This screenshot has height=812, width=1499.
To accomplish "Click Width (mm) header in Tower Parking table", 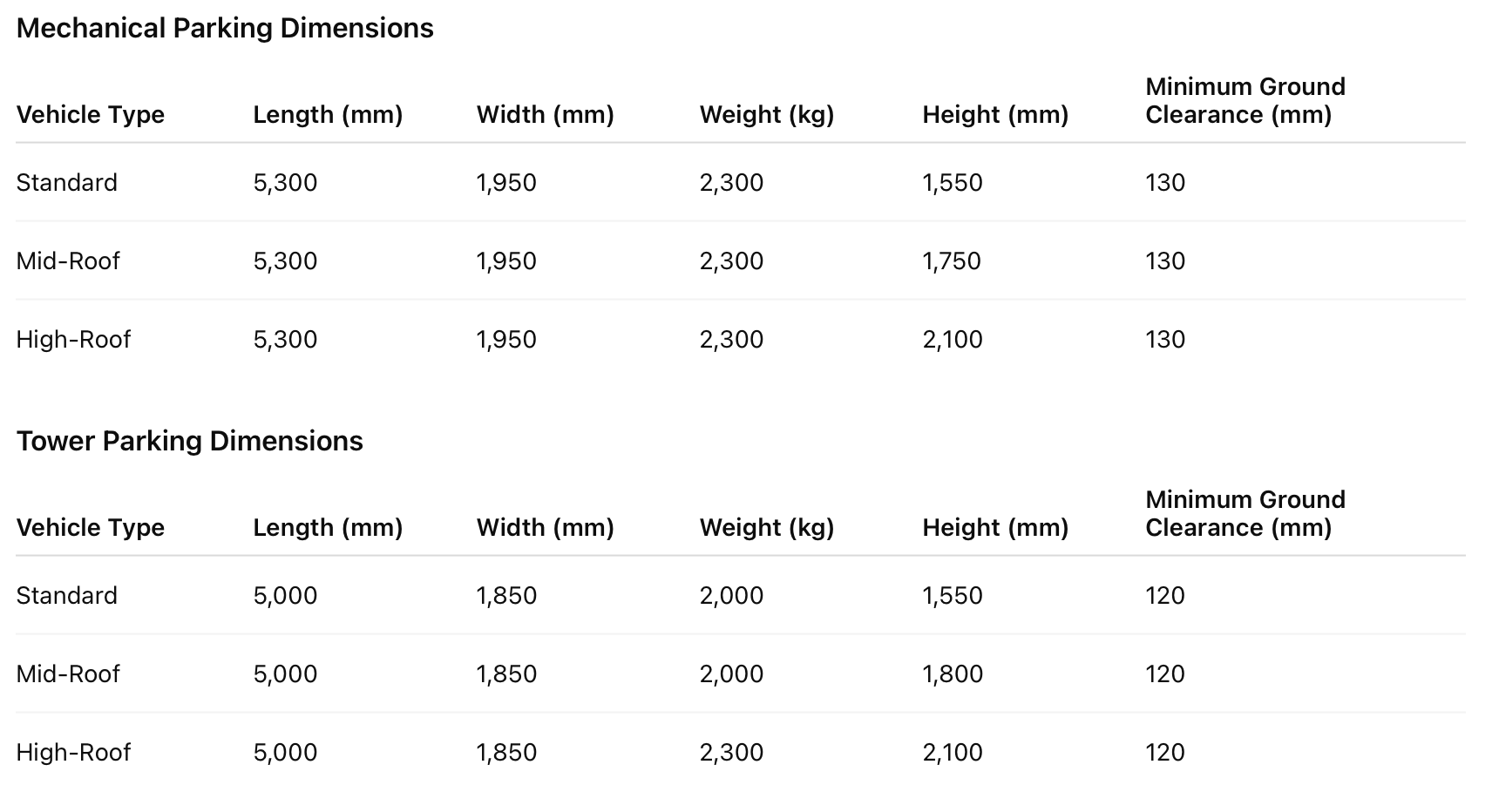I will coord(546,527).
